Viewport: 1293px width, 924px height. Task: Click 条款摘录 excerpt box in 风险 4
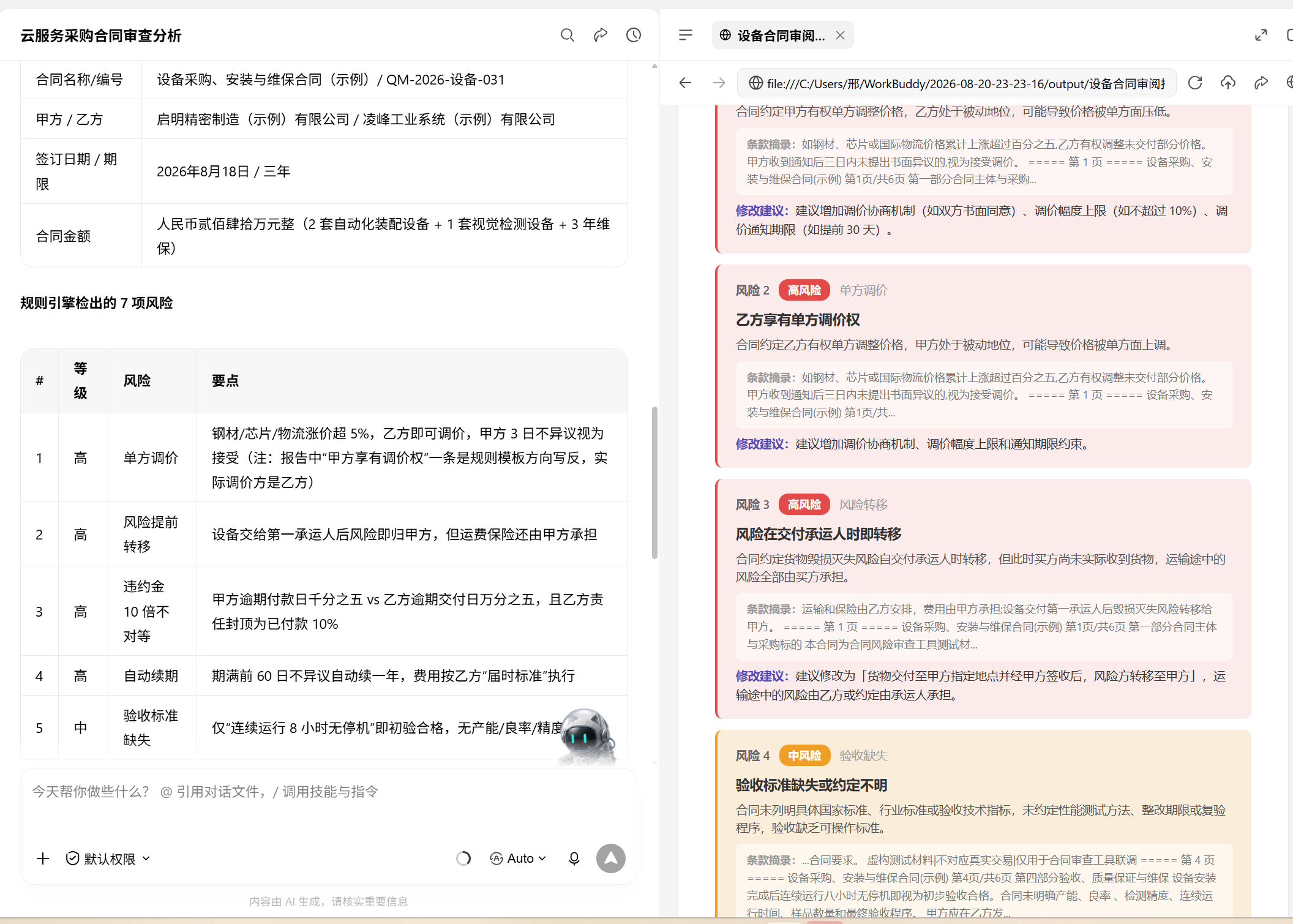(984, 882)
